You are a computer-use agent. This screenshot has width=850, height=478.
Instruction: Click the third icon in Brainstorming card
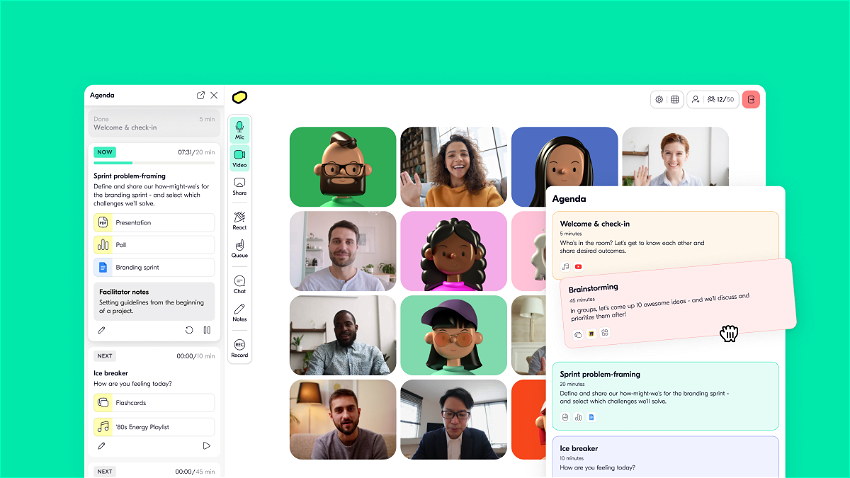(605, 332)
